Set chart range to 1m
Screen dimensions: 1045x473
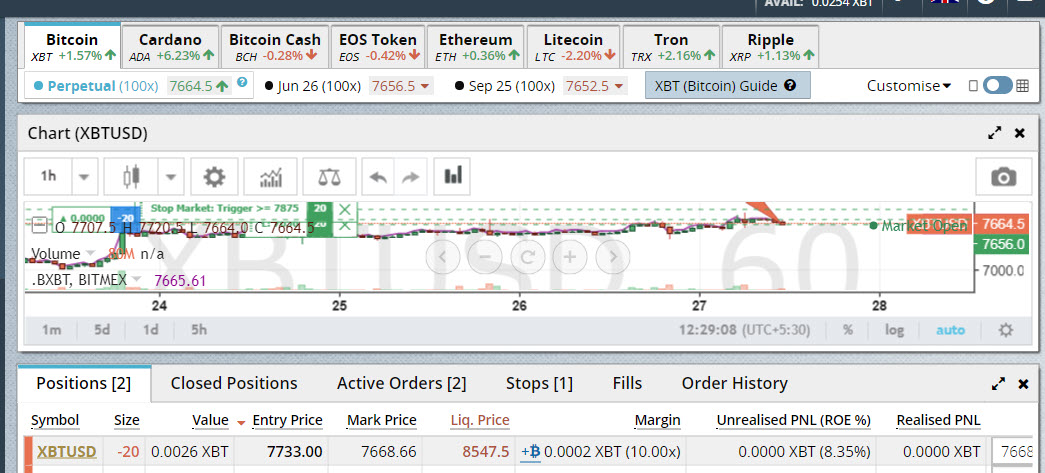51,330
